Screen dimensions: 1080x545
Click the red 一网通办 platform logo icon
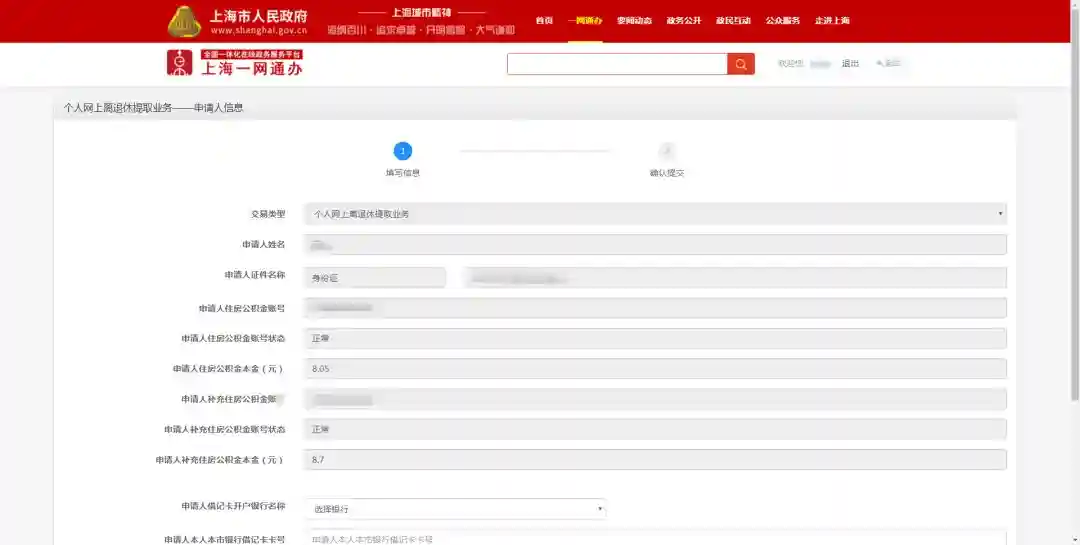point(179,63)
